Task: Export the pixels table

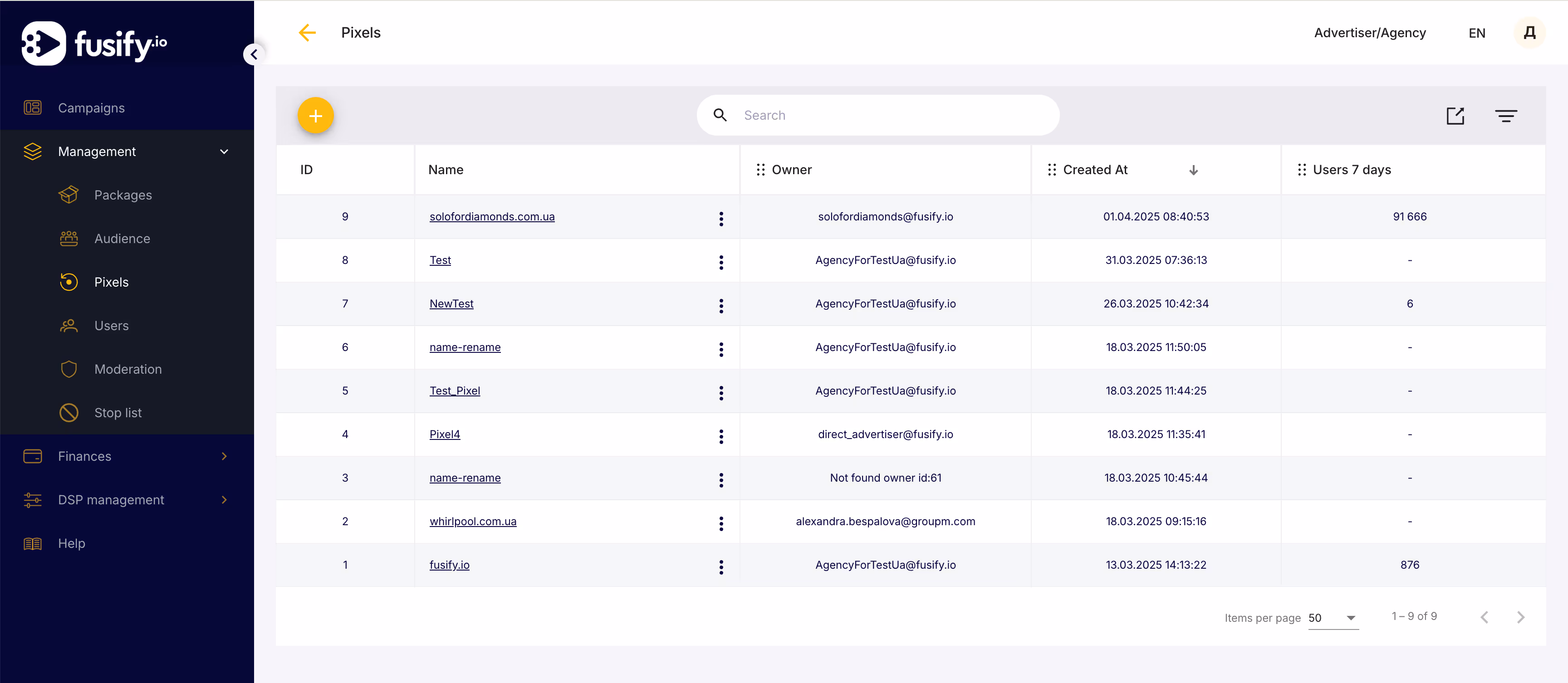Action: [x=1455, y=116]
